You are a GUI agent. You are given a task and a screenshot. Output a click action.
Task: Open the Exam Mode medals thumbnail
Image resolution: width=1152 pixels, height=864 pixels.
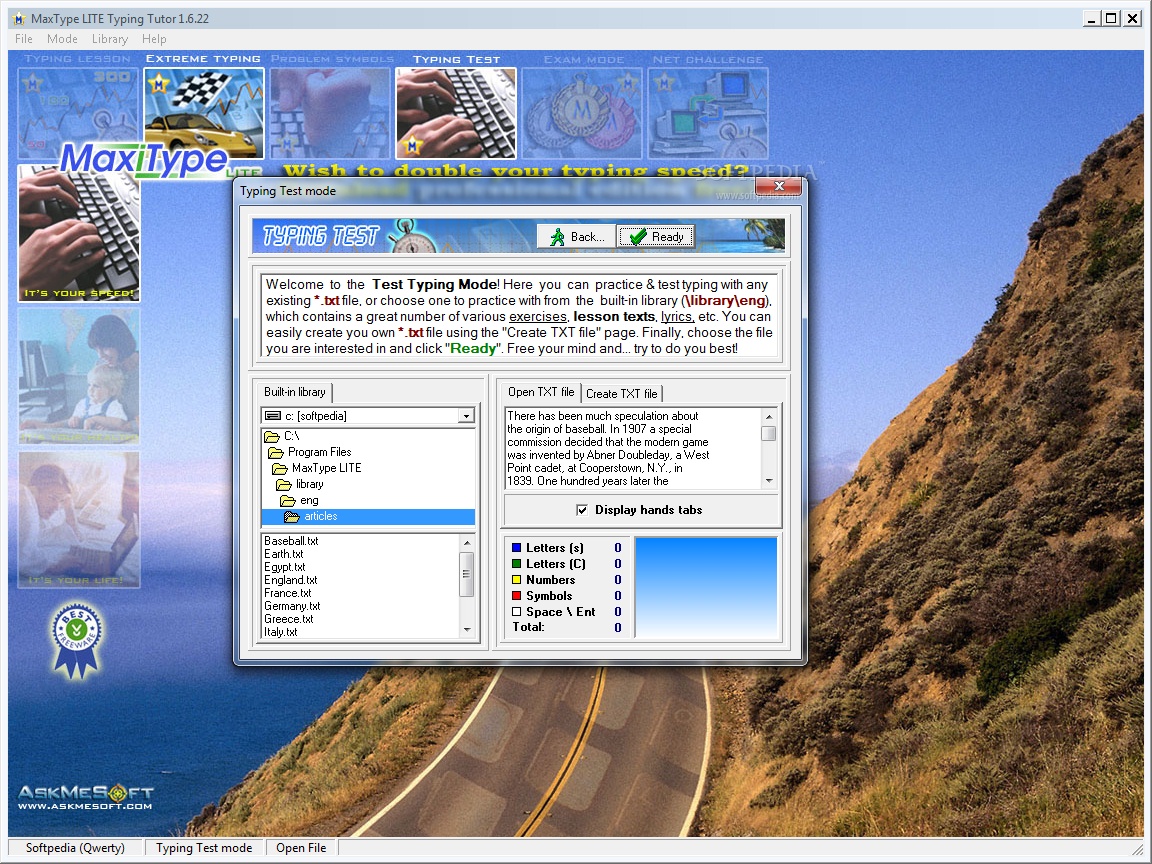pyautogui.click(x=582, y=112)
